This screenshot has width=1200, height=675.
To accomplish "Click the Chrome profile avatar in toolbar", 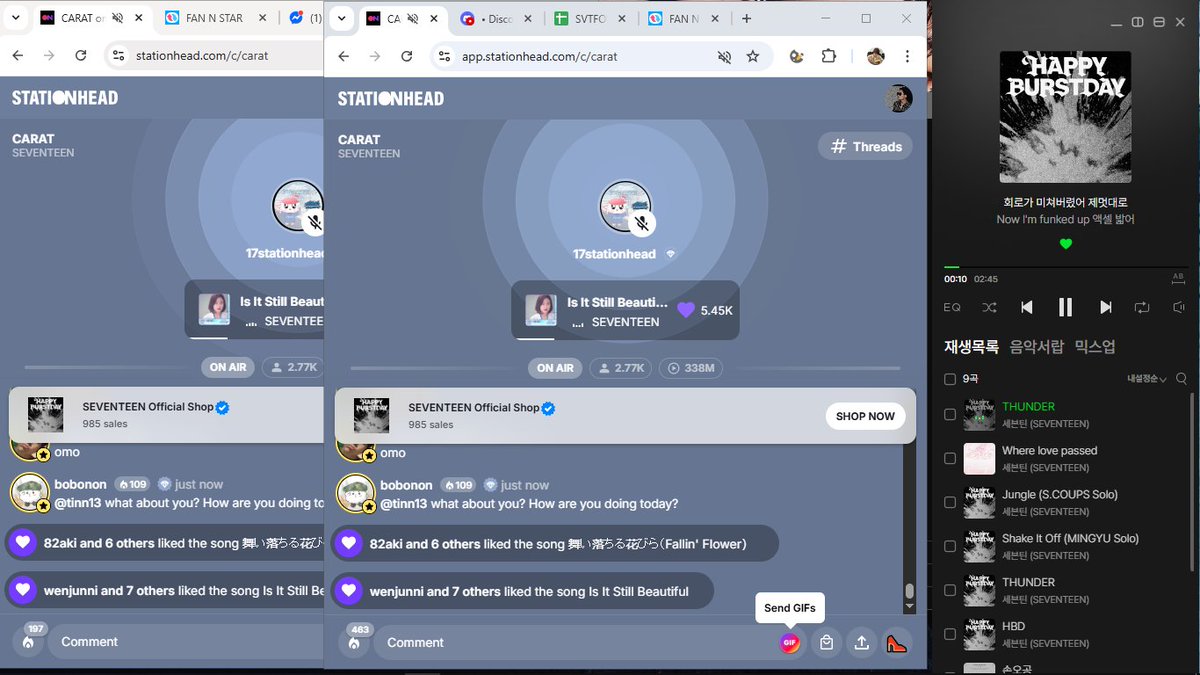I will 876,57.
